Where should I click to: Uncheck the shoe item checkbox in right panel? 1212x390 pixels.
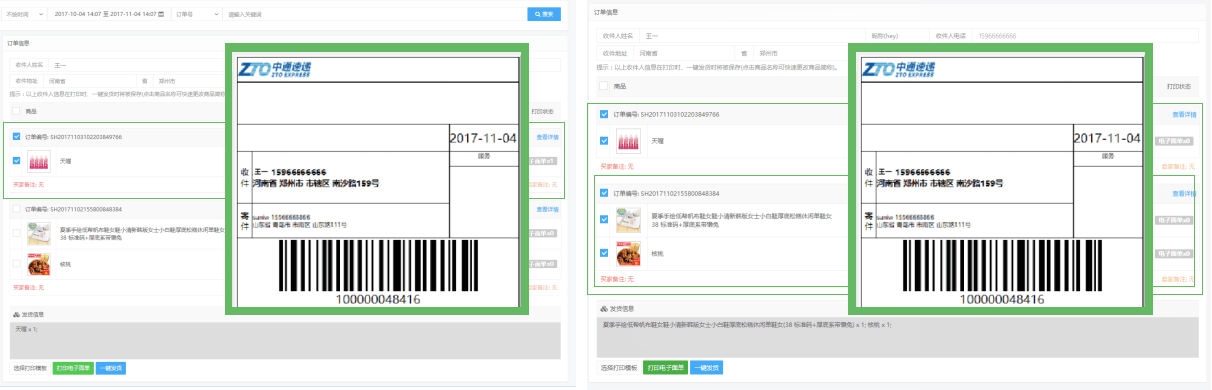[604, 219]
